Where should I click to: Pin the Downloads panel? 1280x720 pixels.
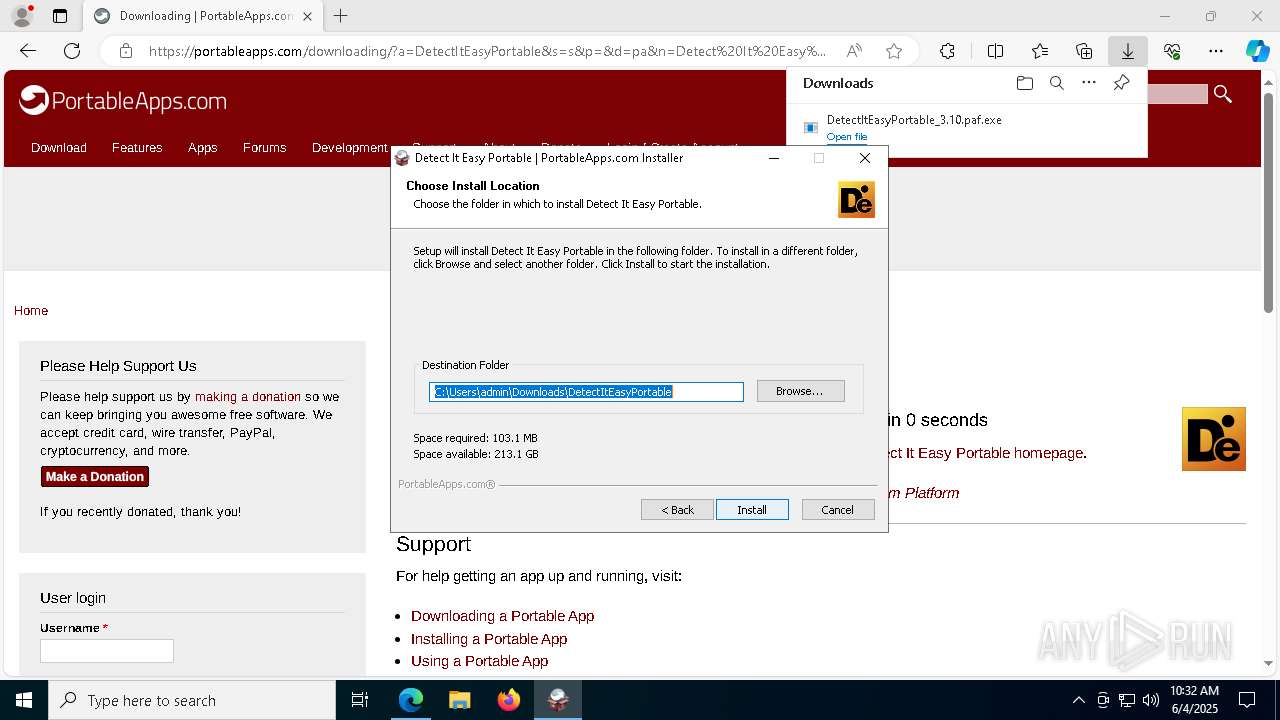tap(1121, 83)
